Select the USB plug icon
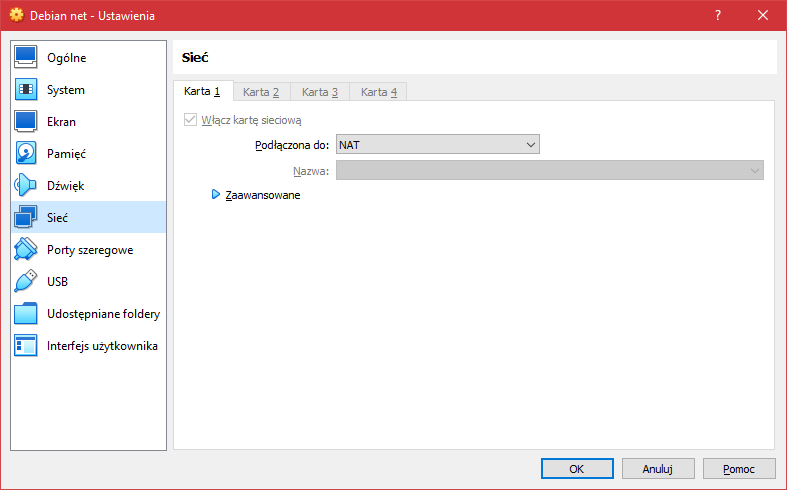This screenshot has width=787, height=490. click(27, 282)
